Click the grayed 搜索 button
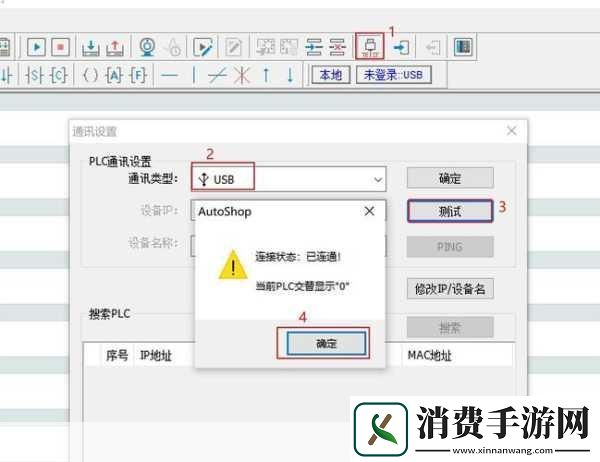The width and height of the screenshot is (600, 462). point(450,327)
